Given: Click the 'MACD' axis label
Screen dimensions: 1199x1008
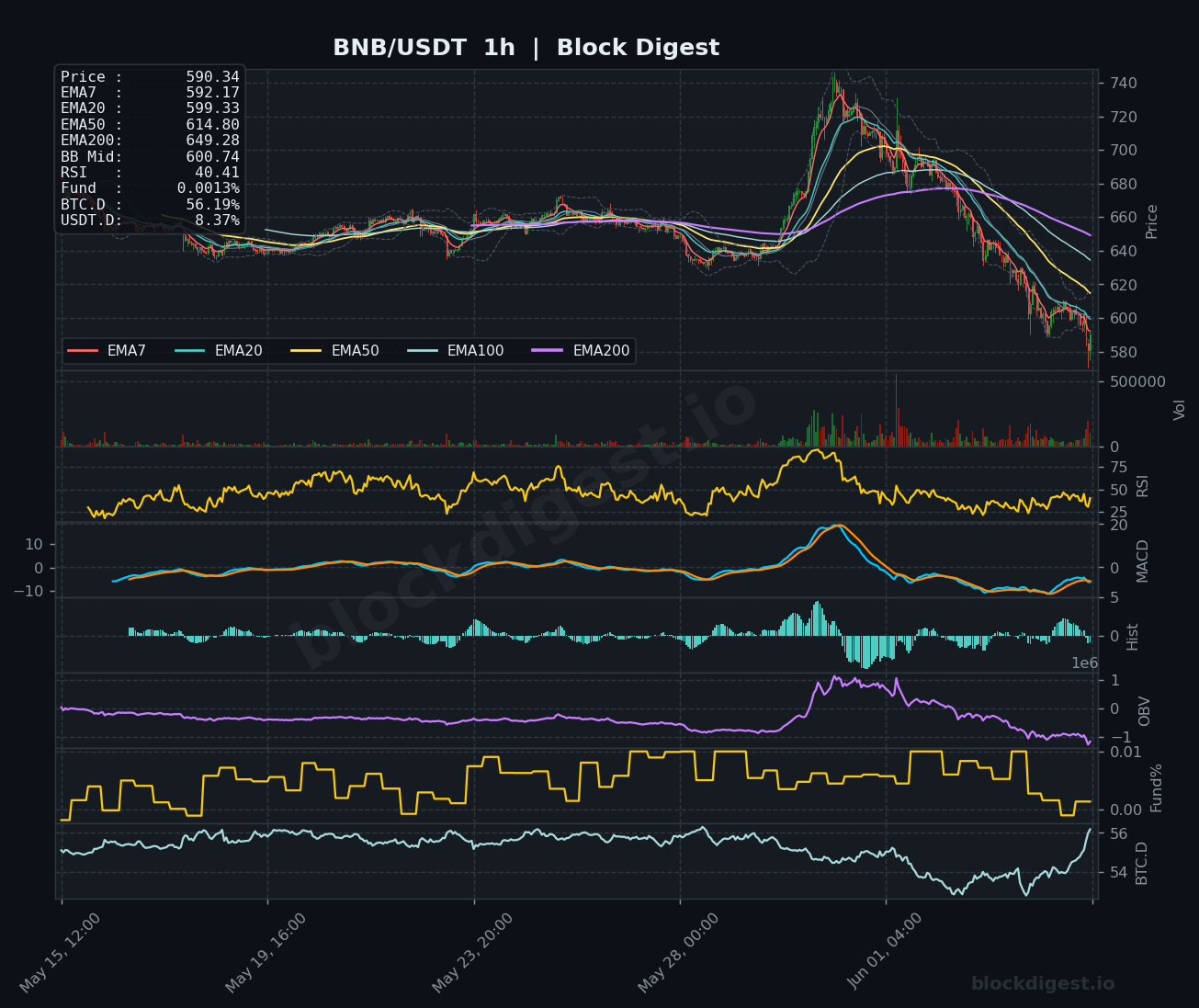Looking at the screenshot, I should [x=1143, y=561].
